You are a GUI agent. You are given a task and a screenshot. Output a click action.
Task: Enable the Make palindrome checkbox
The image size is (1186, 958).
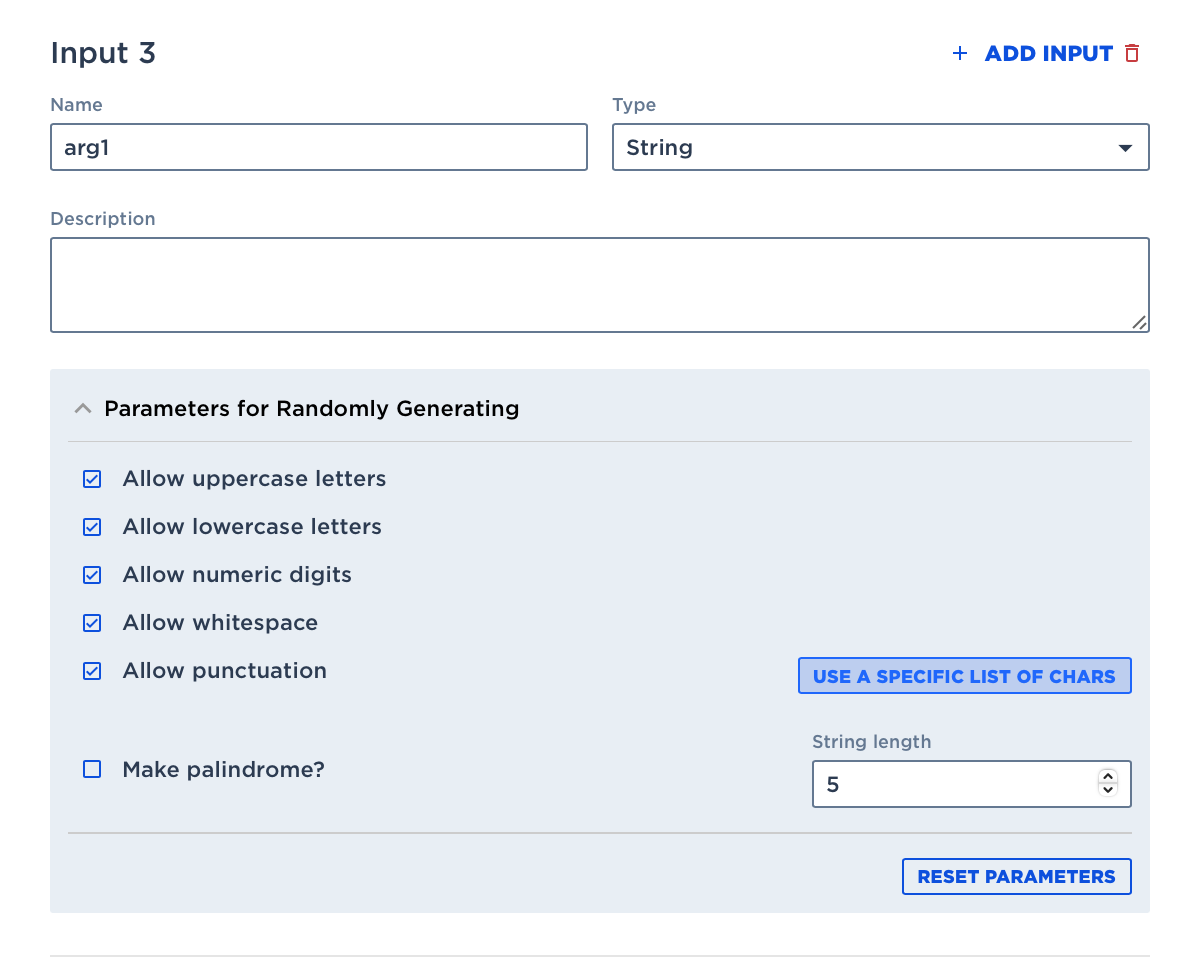(92, 770)
